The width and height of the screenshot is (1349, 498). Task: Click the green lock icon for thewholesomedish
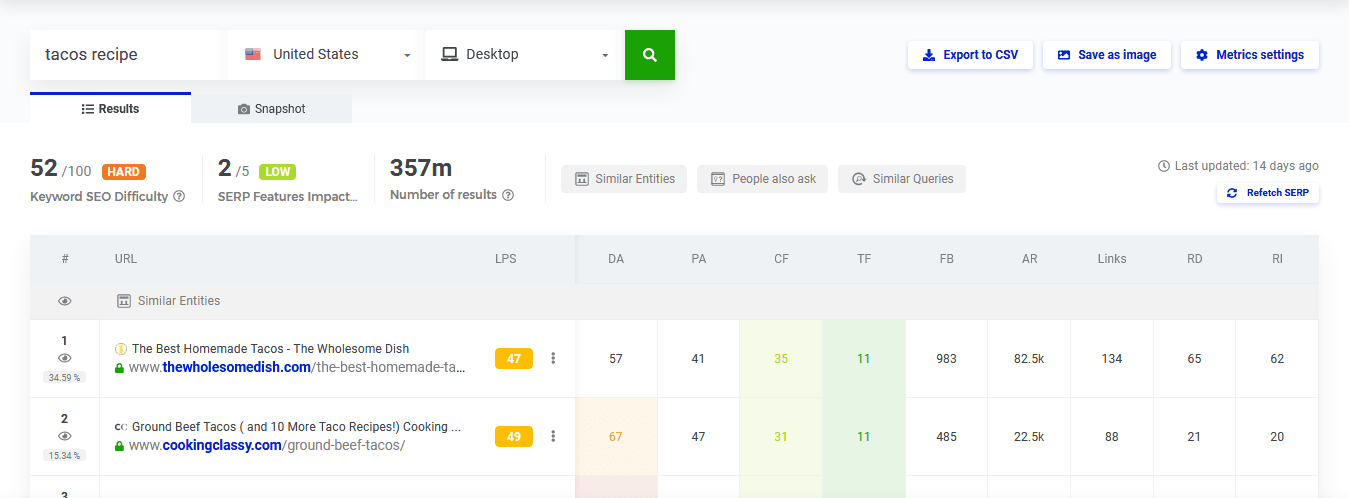click(120, 368)
